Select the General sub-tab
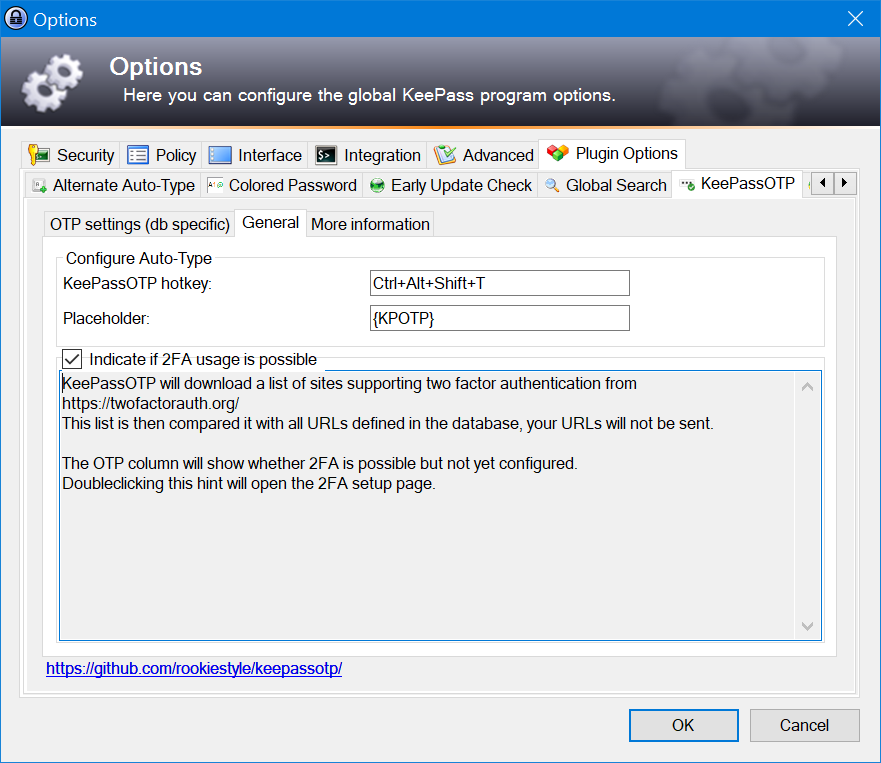881x763 pixels. [x=270, y=222]
